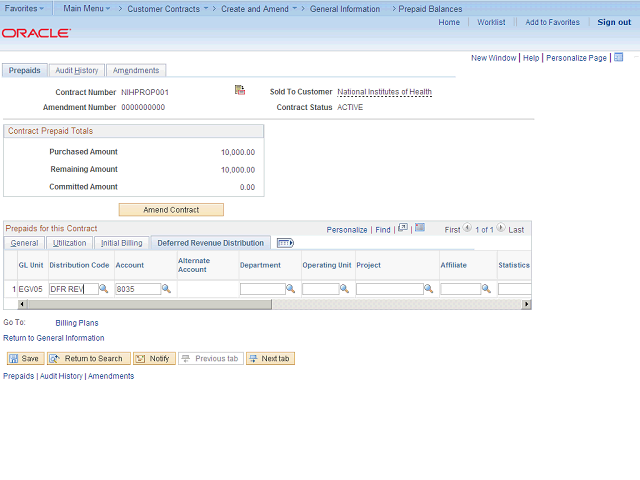Open the page layout icon next to Personalize Page

click(619, 58)
